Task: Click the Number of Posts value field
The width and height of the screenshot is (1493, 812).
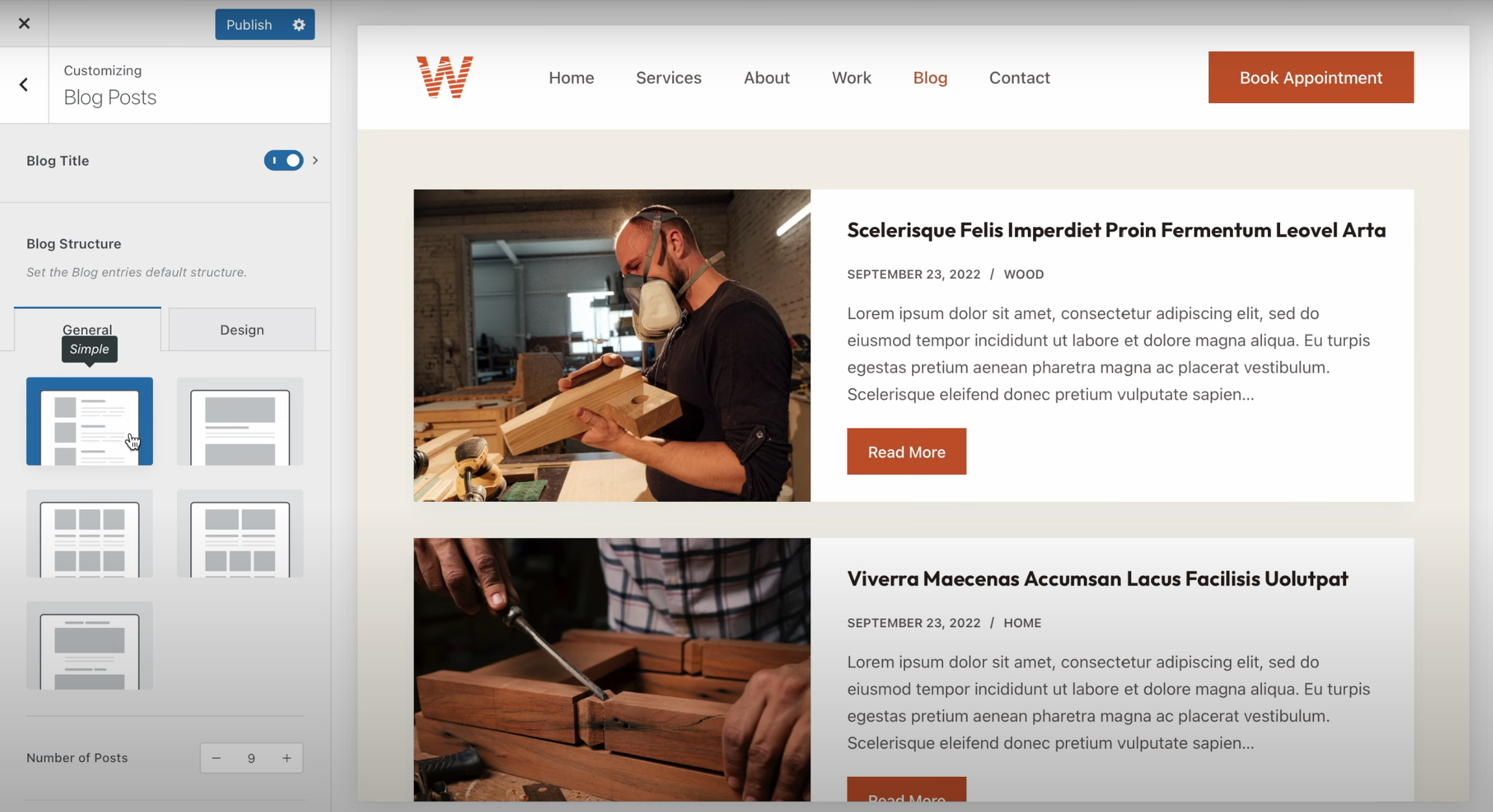Action: pyautogui.click(x=251, y=758)
